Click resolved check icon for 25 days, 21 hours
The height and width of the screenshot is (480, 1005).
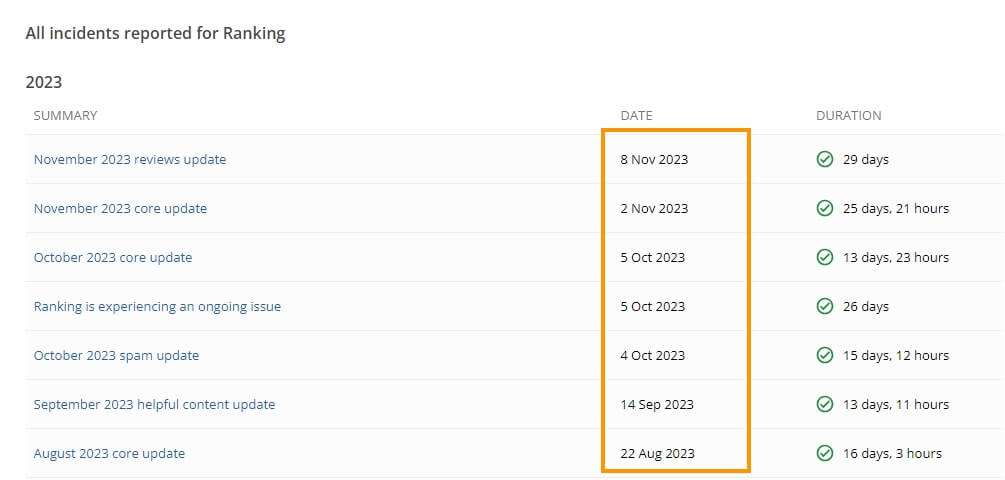[x=825, y=208]
